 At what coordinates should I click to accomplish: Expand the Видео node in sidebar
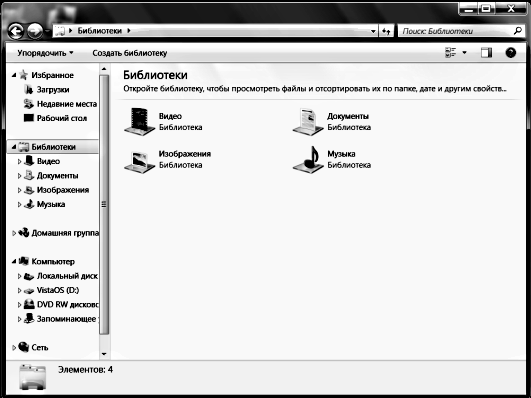click(x=19, y=162)
